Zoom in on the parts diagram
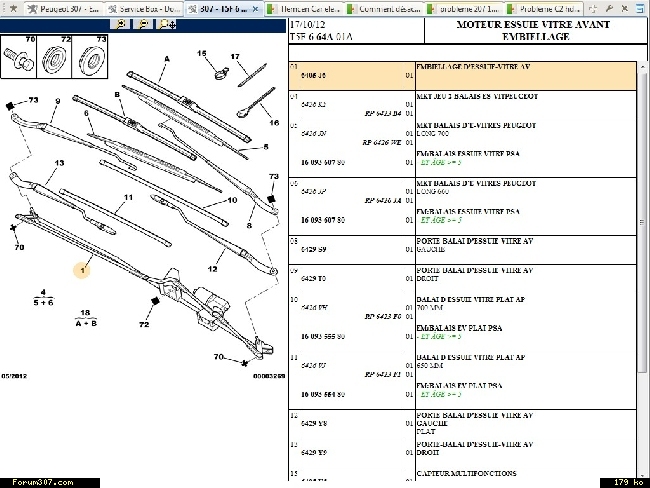The width and height of the screenshot is (650, 488). pyautogui.click(x=121, y=24)
